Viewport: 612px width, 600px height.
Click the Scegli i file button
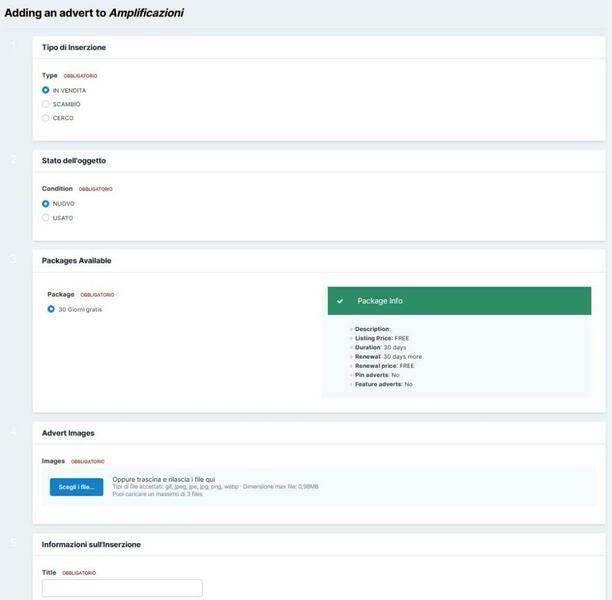(x=76, y=487)
